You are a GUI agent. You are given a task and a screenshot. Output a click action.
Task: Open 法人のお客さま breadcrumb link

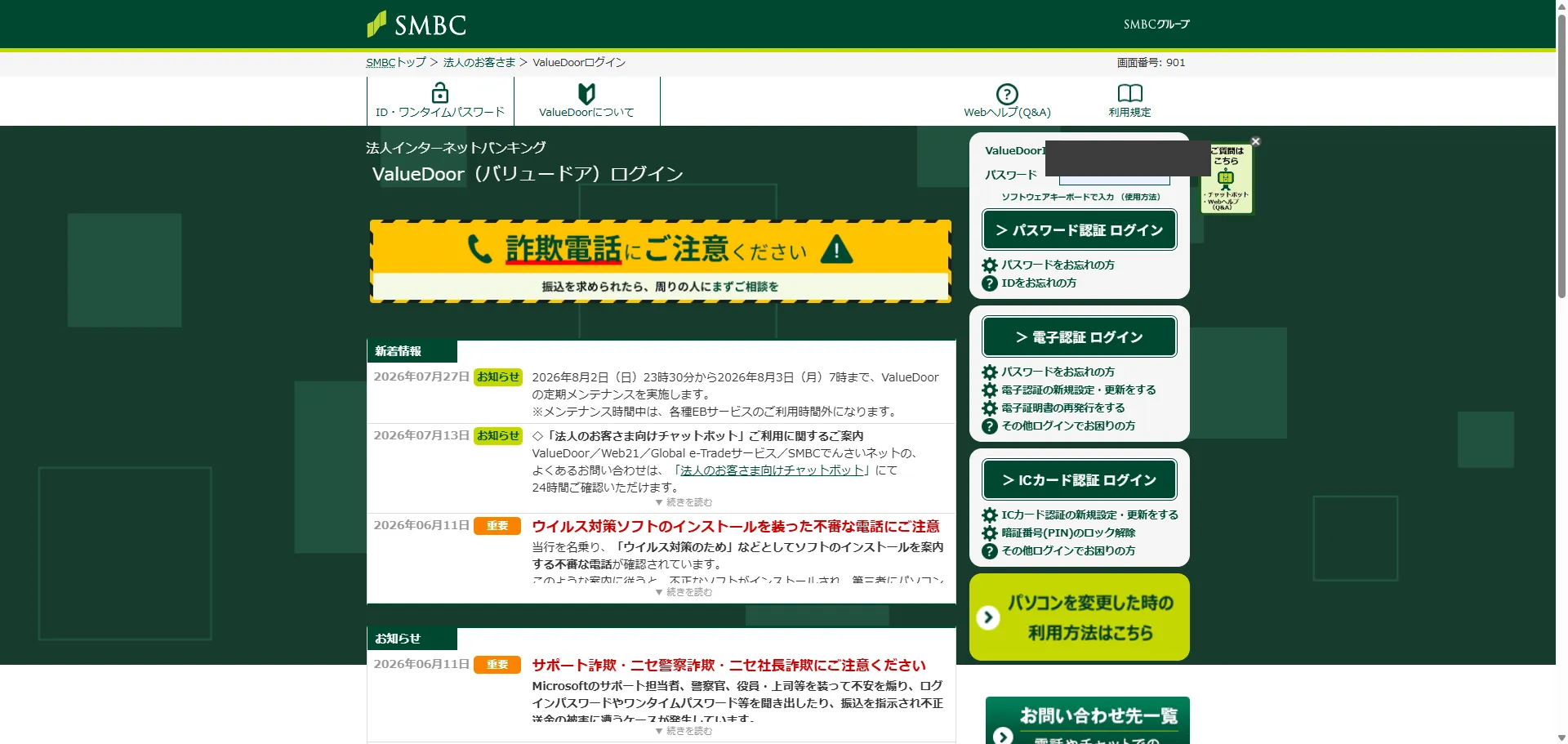tap(479, 62)
